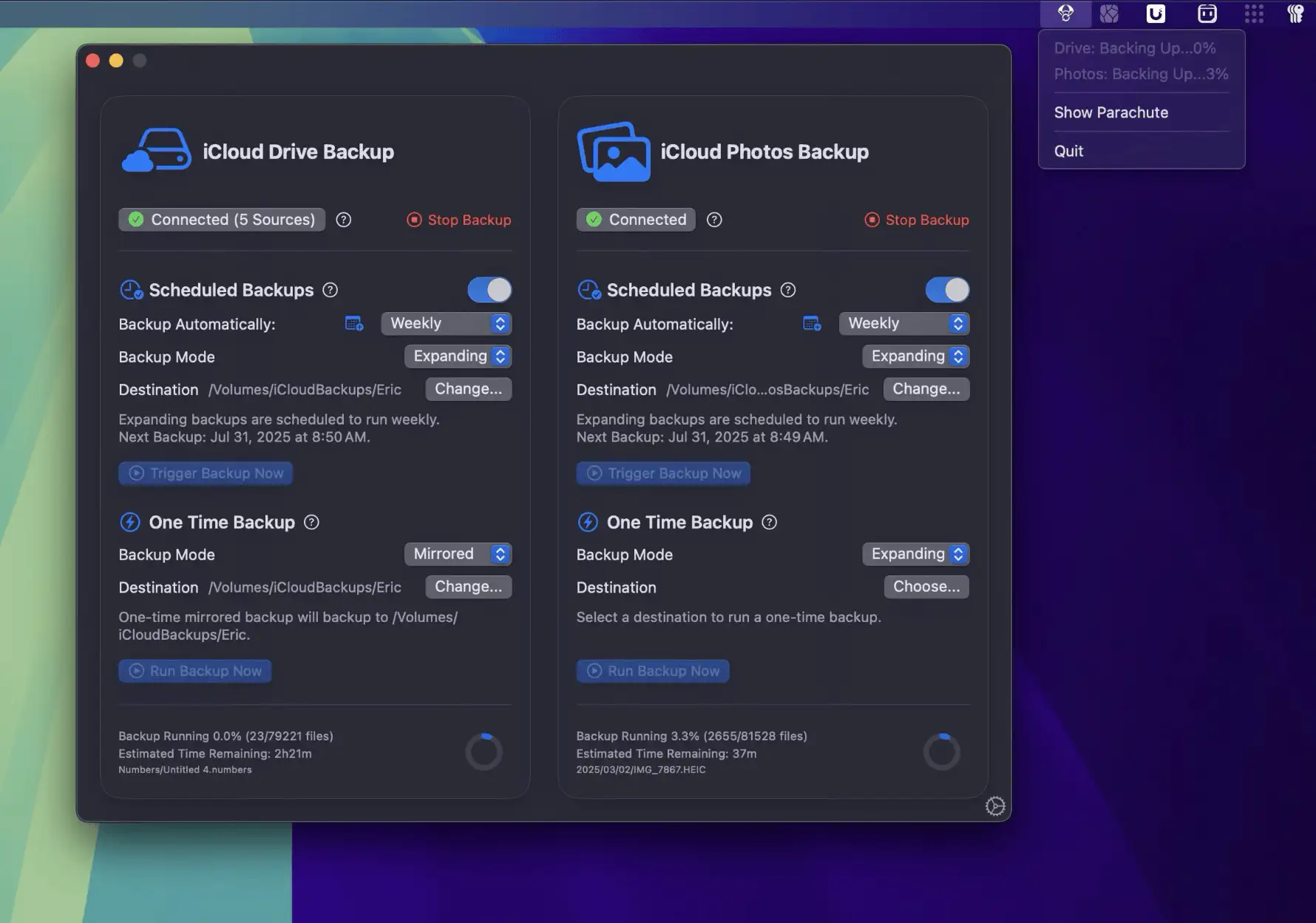Click Backup Running 3.3% (2655/81528 files)
The width and height of the screenshot is (1316, 923).
691,736
